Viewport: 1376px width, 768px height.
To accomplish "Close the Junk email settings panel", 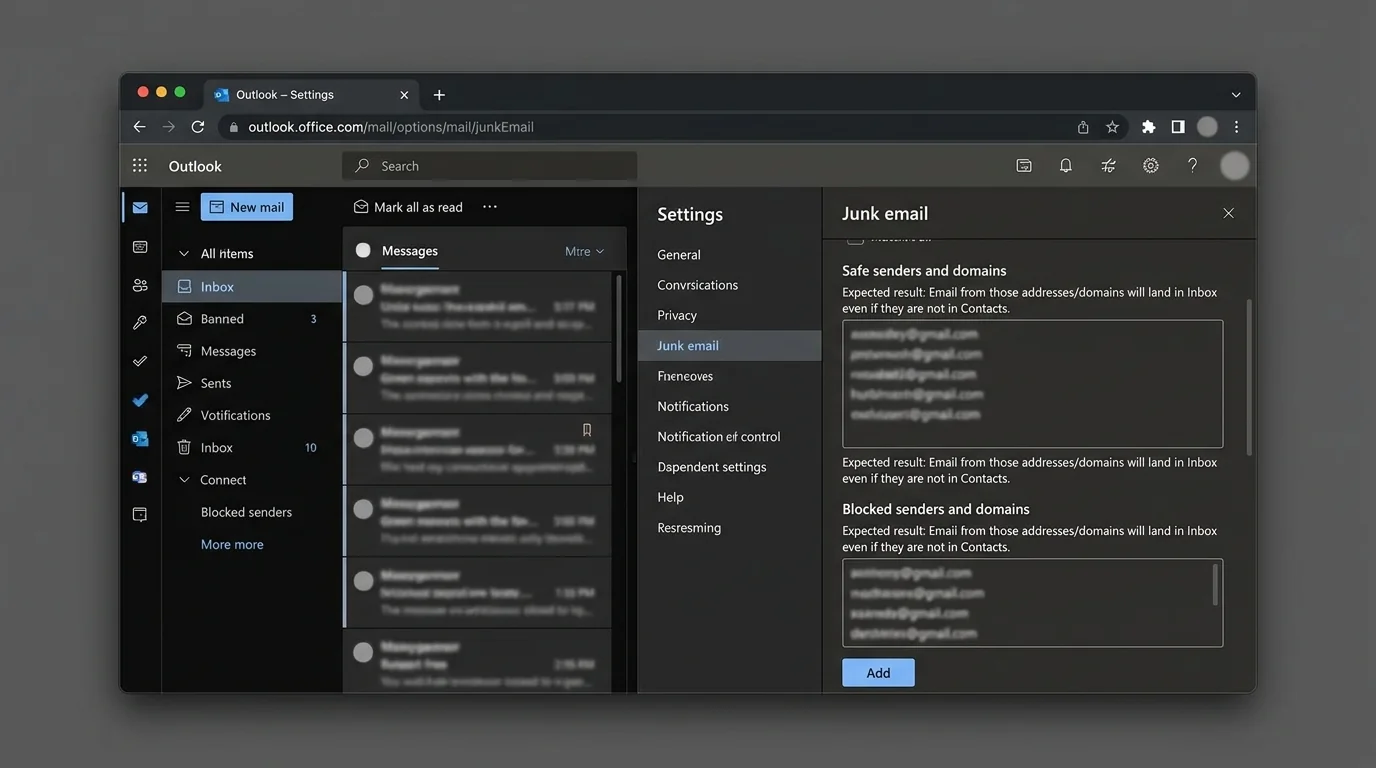I will (x=1228, y=213).
